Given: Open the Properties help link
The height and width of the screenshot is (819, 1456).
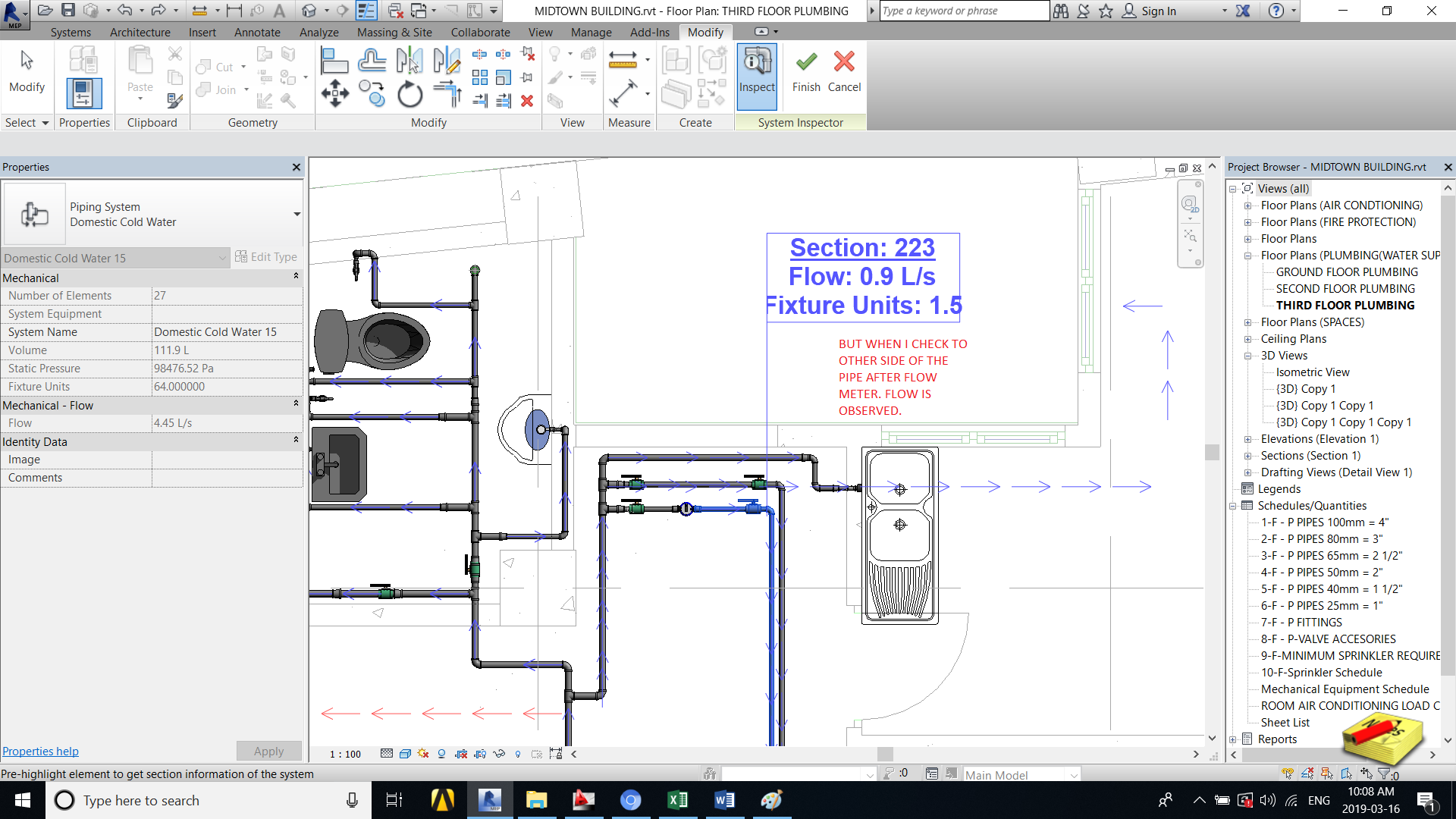Looking at the screenshot, I should pyautogui.click(x=40, y=751).
